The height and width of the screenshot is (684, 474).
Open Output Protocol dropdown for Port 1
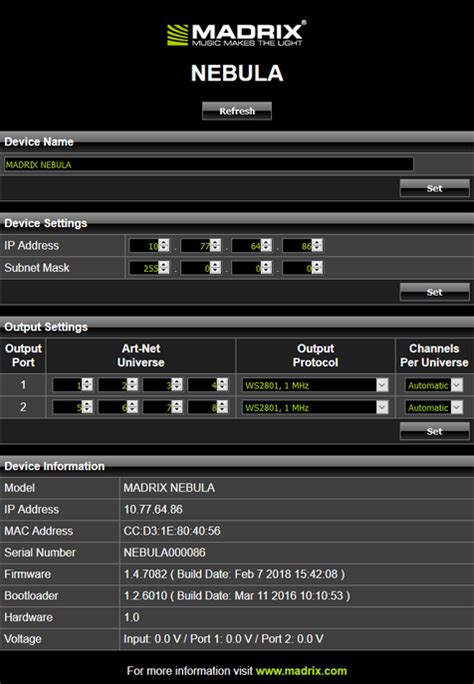coord(315,385)
